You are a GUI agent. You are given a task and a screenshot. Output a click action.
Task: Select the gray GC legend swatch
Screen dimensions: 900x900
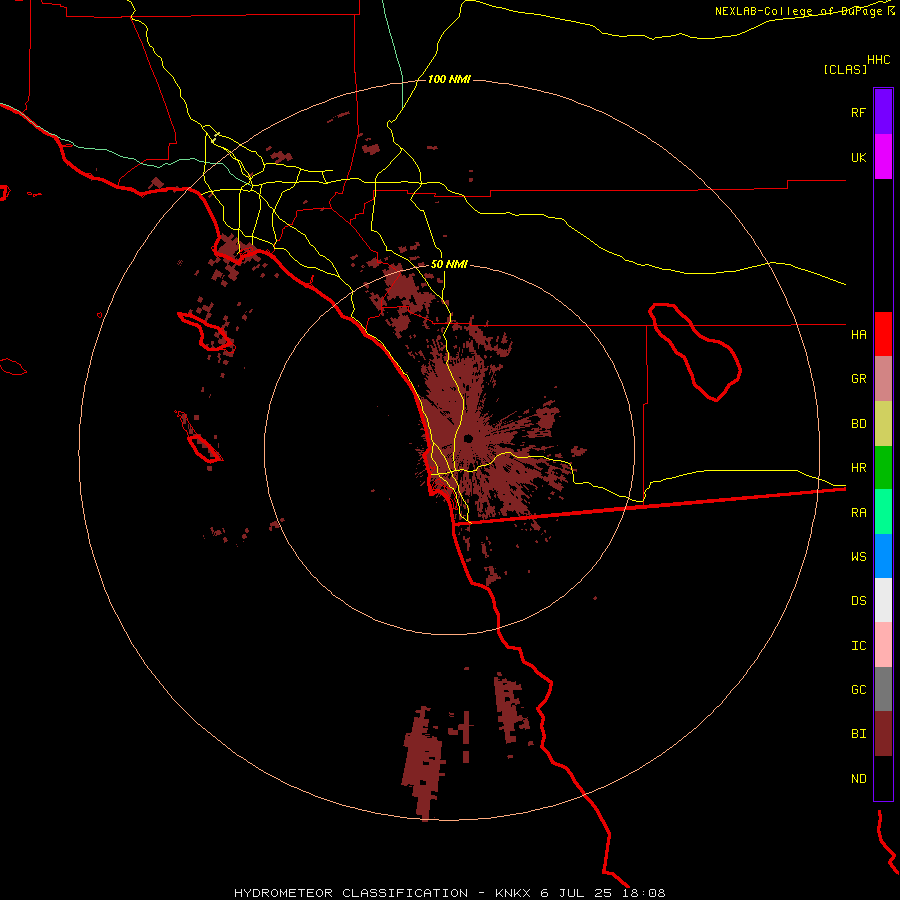[883, 689]
